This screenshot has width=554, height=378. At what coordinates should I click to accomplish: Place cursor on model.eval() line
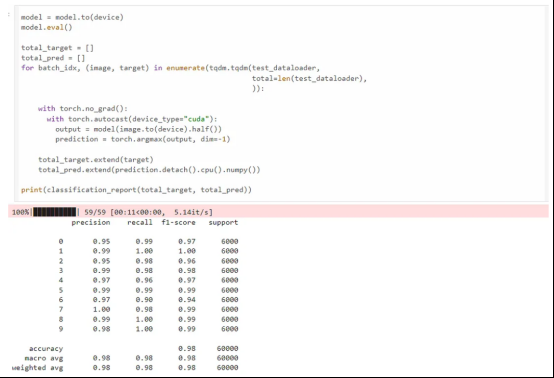[46, 28]
